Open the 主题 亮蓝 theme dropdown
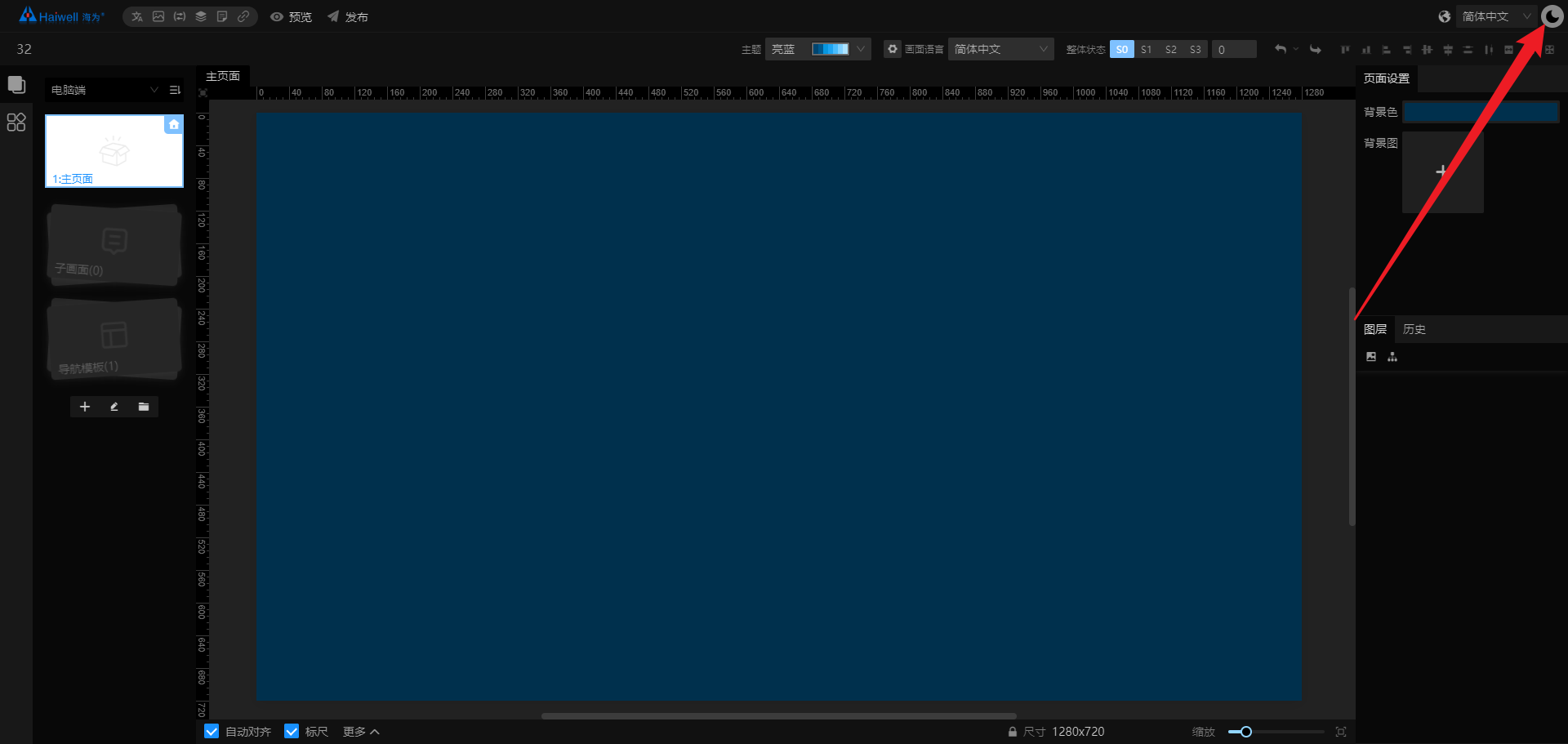 (818, 49)
